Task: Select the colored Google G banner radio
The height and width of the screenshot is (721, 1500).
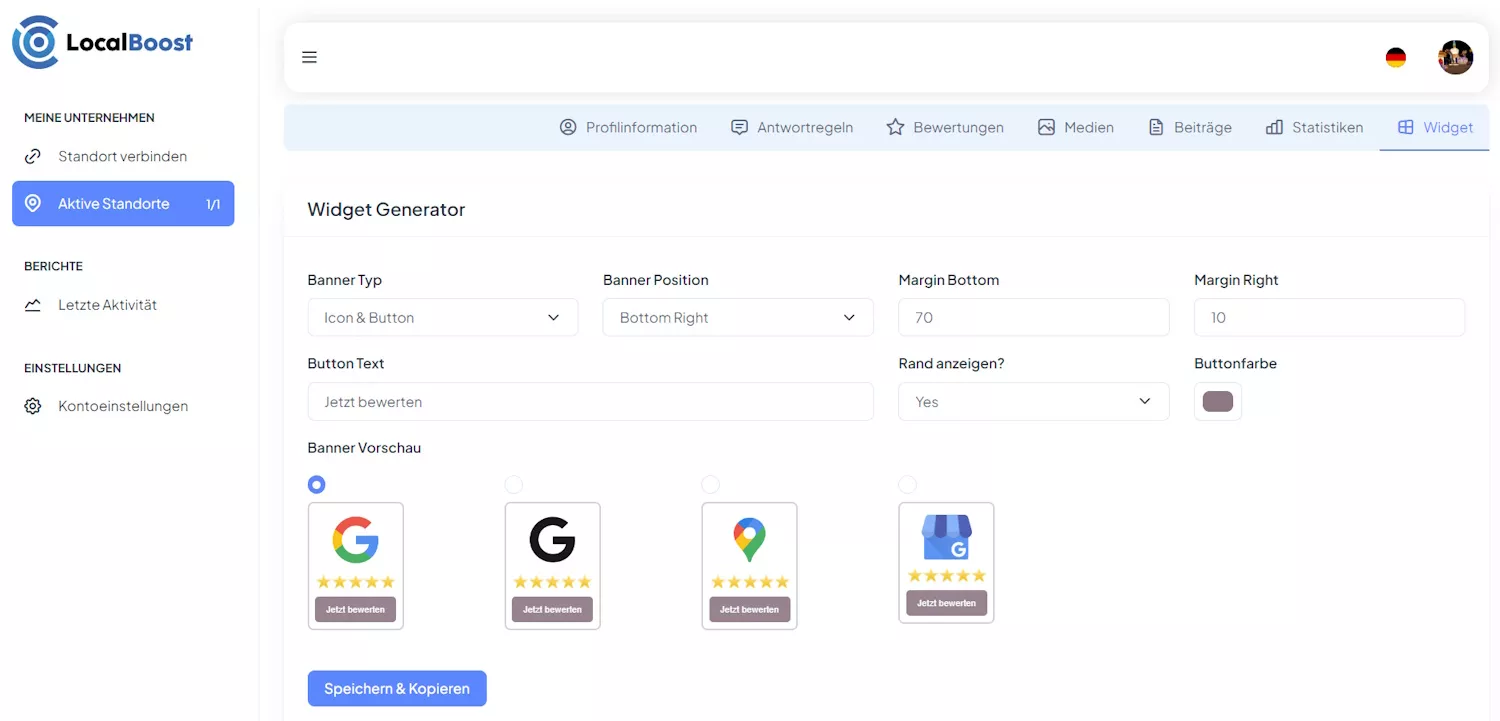Action: [317, 484]
